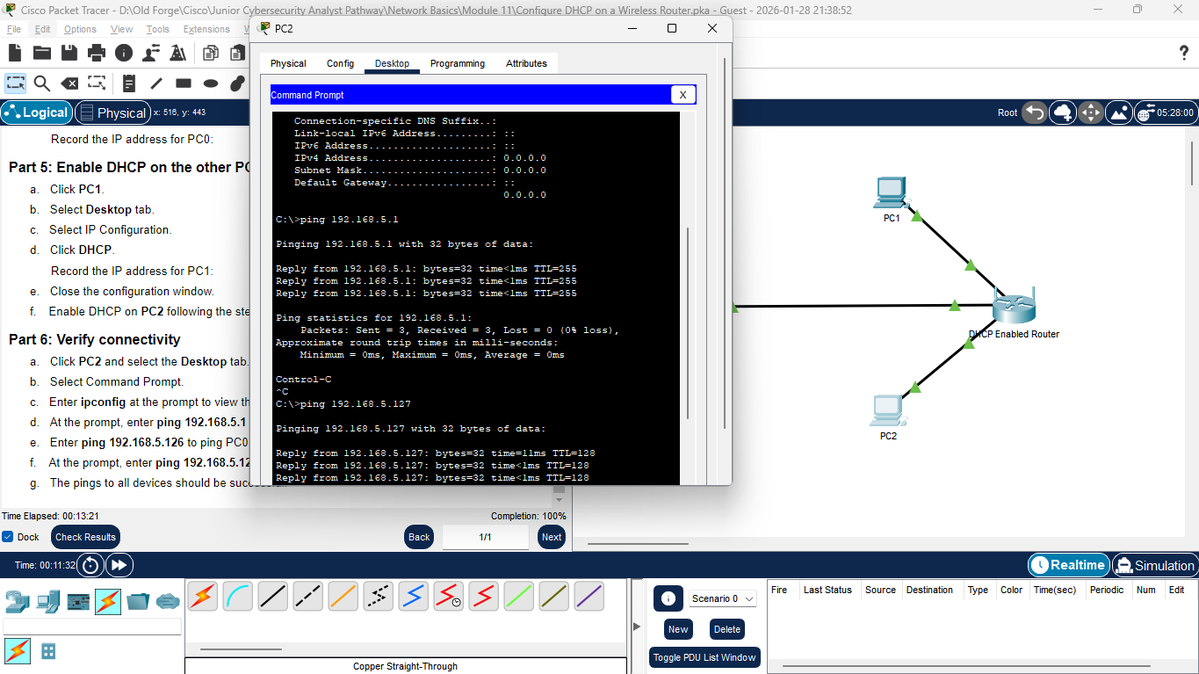Click the Set Tiled Background mountain icon

point(1119,112)
